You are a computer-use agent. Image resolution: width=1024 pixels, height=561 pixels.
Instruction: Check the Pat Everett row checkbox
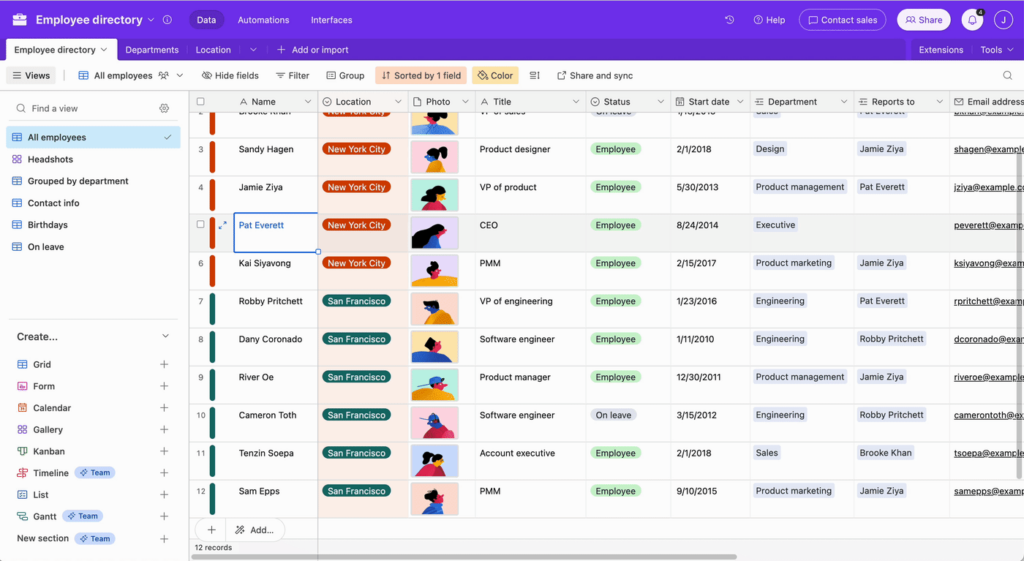click(200, 224)
